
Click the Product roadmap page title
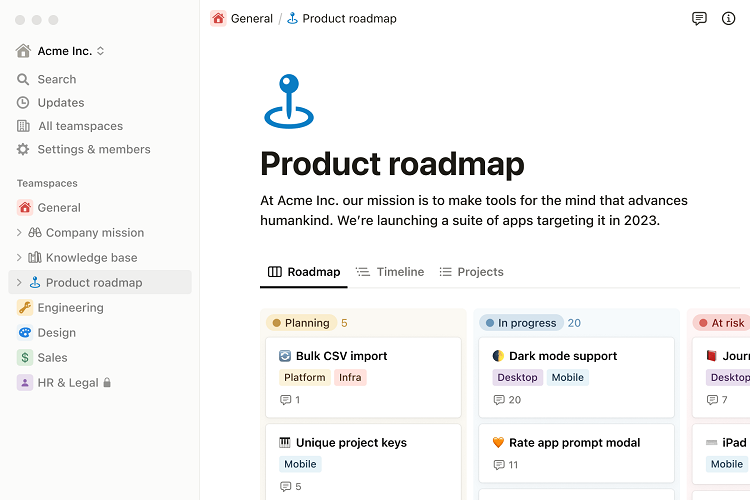click(x=392, y=164)
